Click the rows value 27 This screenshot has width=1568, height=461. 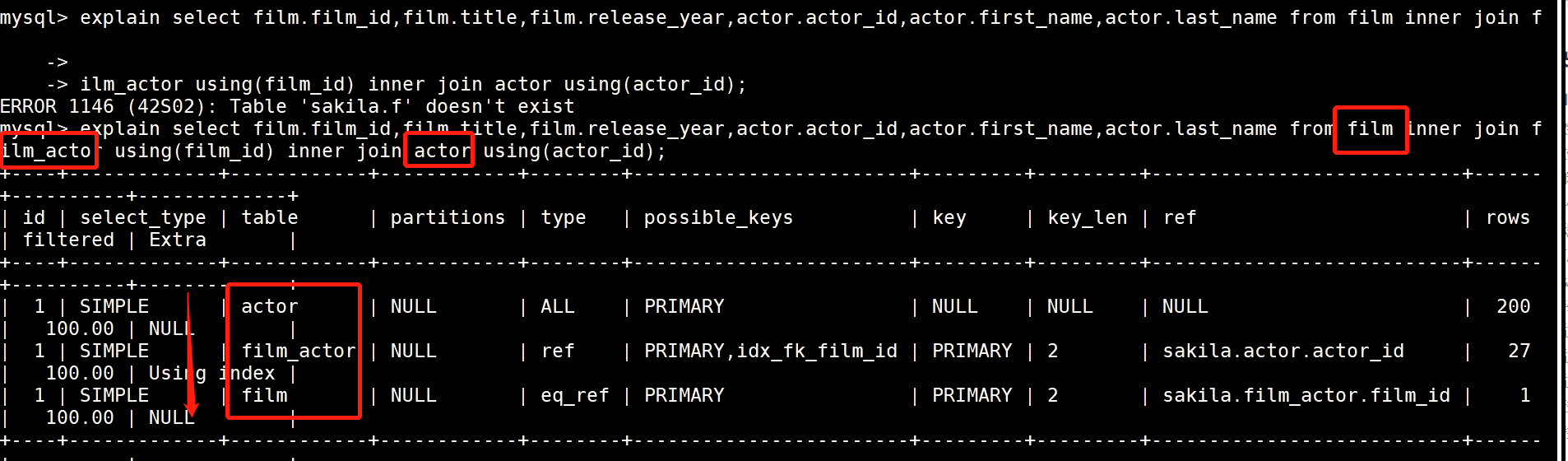click(x=1519, y=351)
